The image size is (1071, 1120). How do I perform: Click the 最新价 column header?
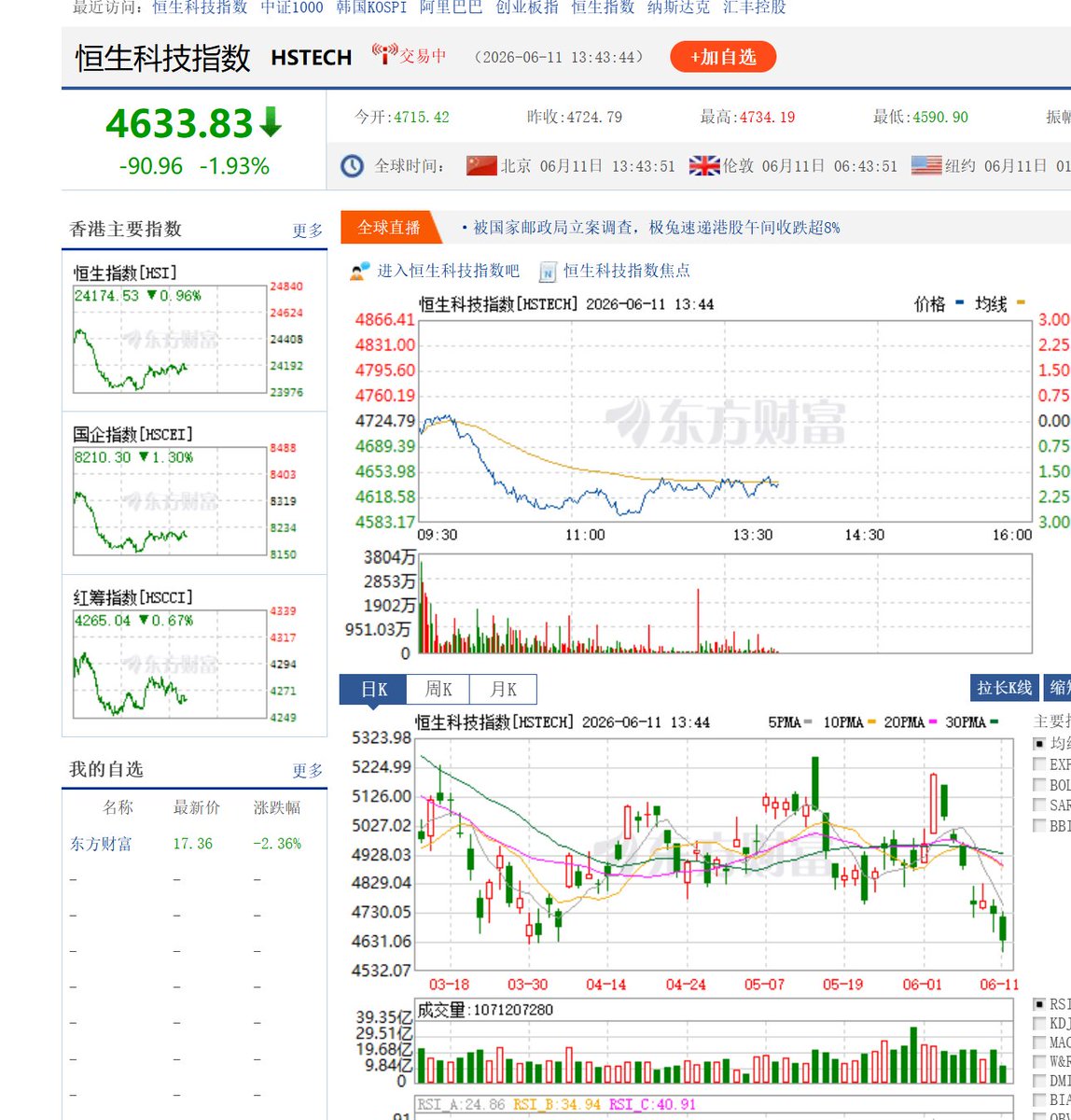click(x=197, y=808)
